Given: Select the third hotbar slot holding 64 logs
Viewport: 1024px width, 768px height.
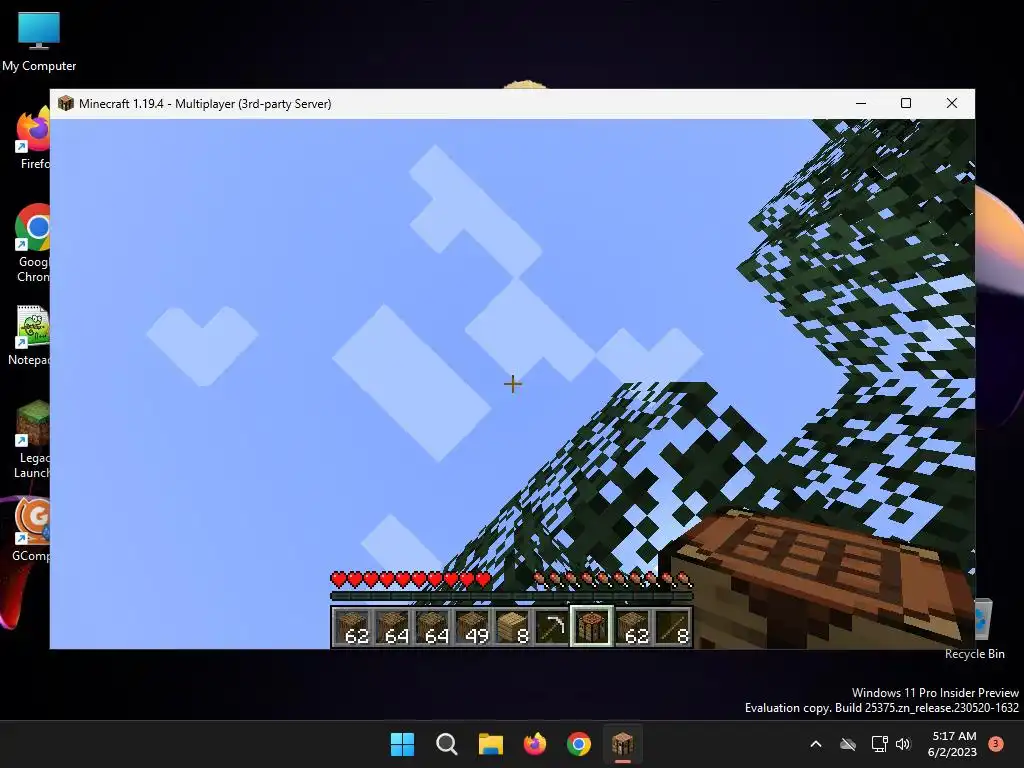Looking at the screenshot, I should click(x=432, y=626).
